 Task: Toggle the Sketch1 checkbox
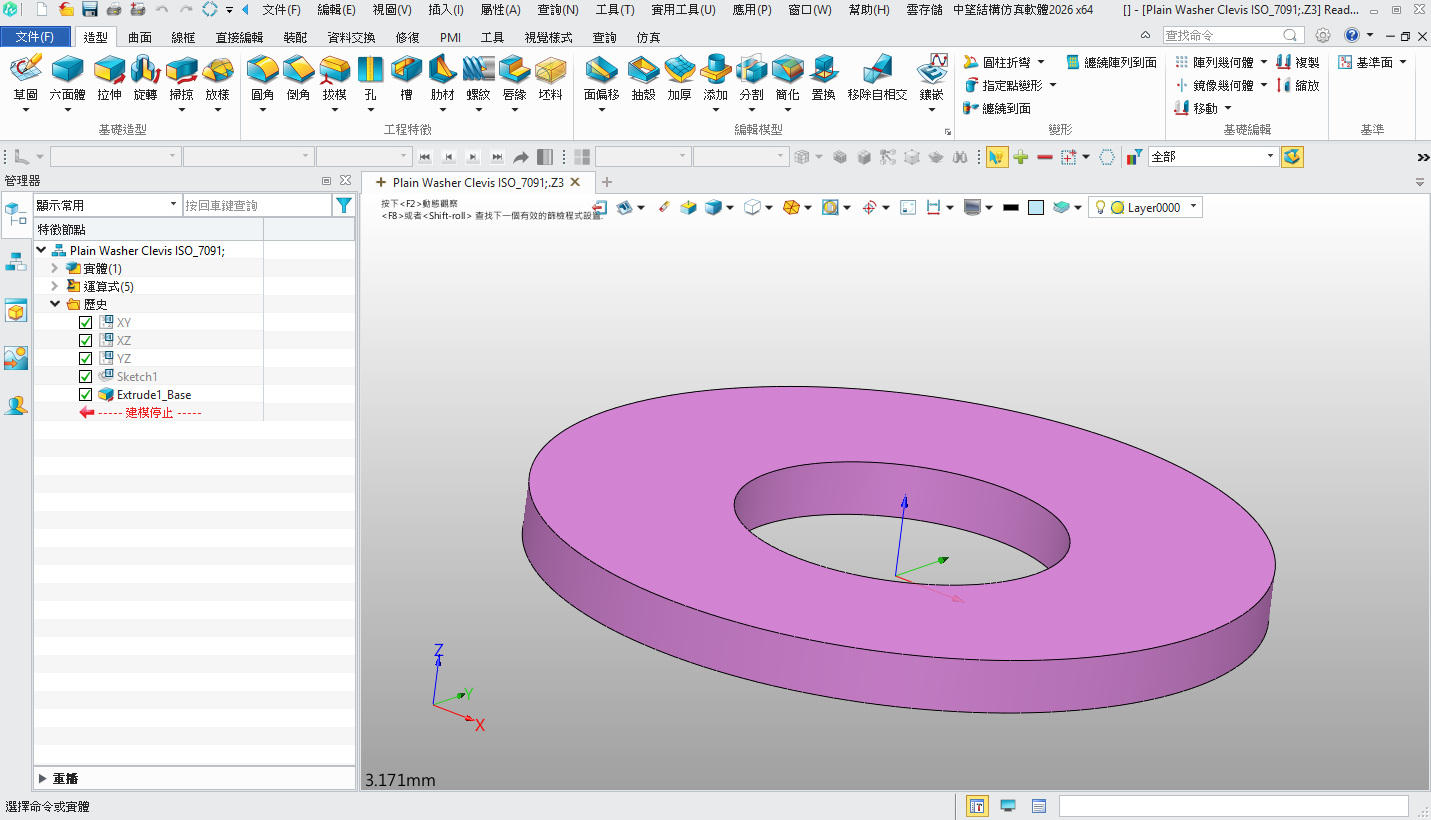coord(85,377)
